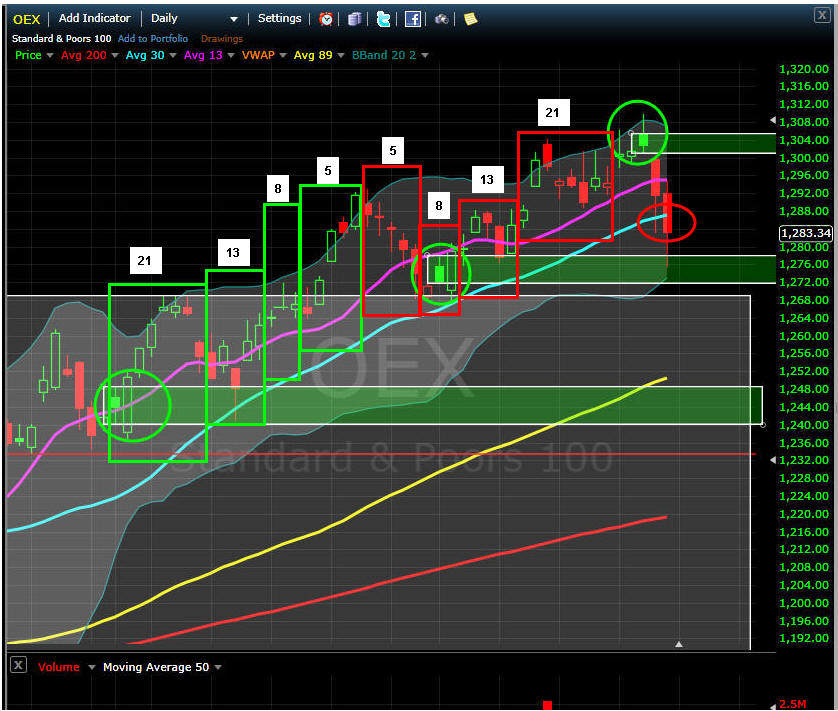Expand the Avg 89 dropdown arrow
The width and height of the screenshot is (838, 711).
point(340,56)
